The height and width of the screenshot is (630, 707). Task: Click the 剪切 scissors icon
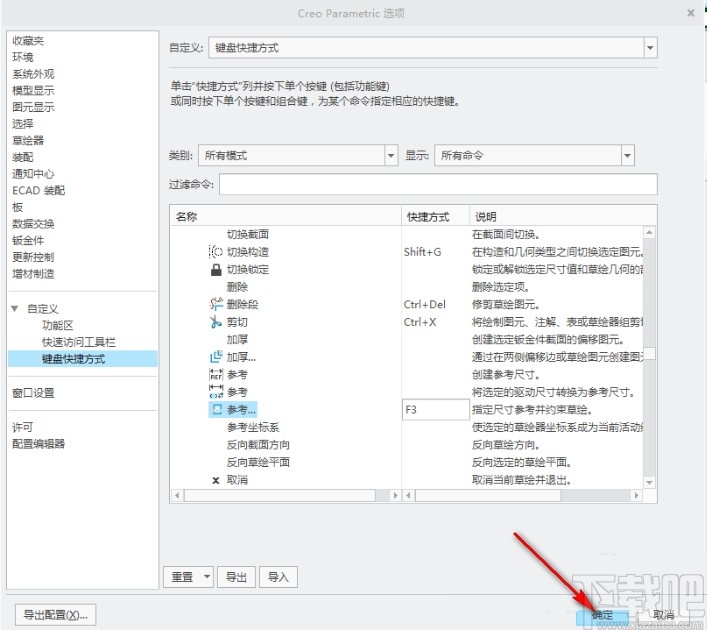(216, 322)
